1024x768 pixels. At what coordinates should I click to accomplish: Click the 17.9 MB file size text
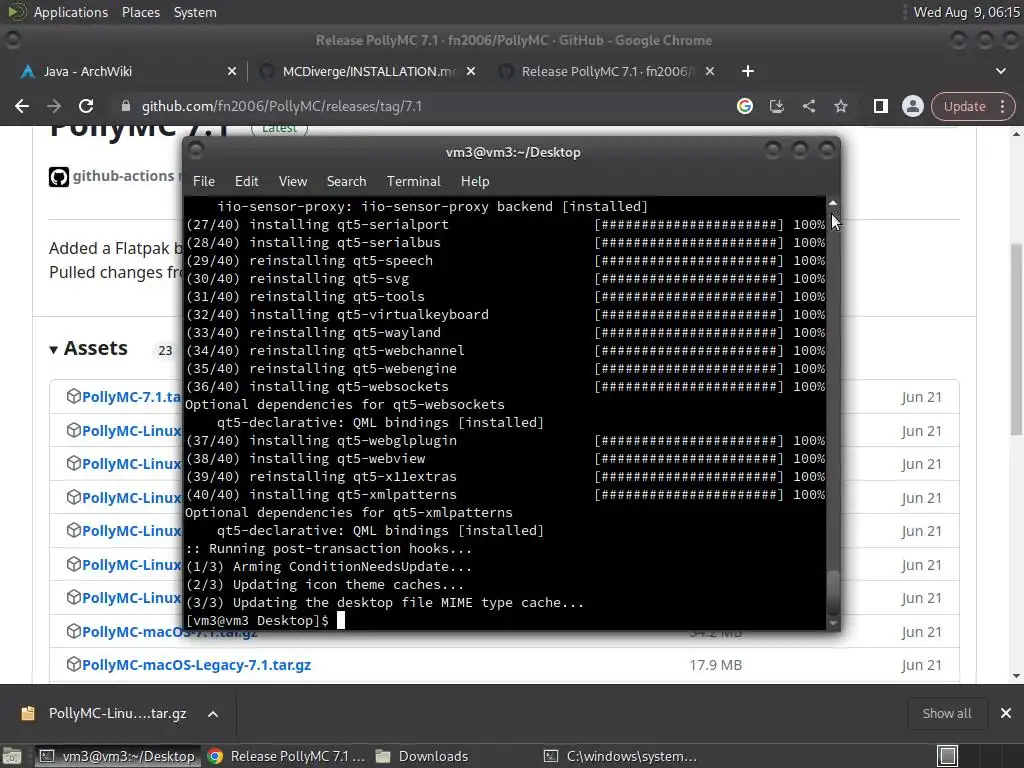pos(716,665)
